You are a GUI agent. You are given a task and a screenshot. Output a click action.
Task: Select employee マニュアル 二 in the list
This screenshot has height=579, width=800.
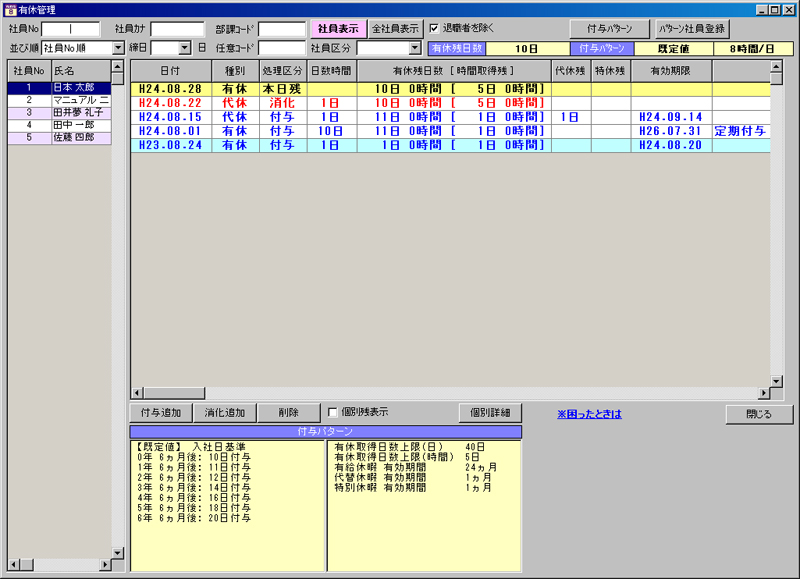click(x=59, y=100)
